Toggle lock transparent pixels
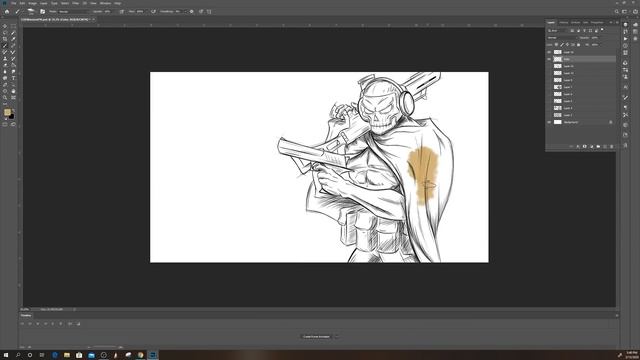 556,44
